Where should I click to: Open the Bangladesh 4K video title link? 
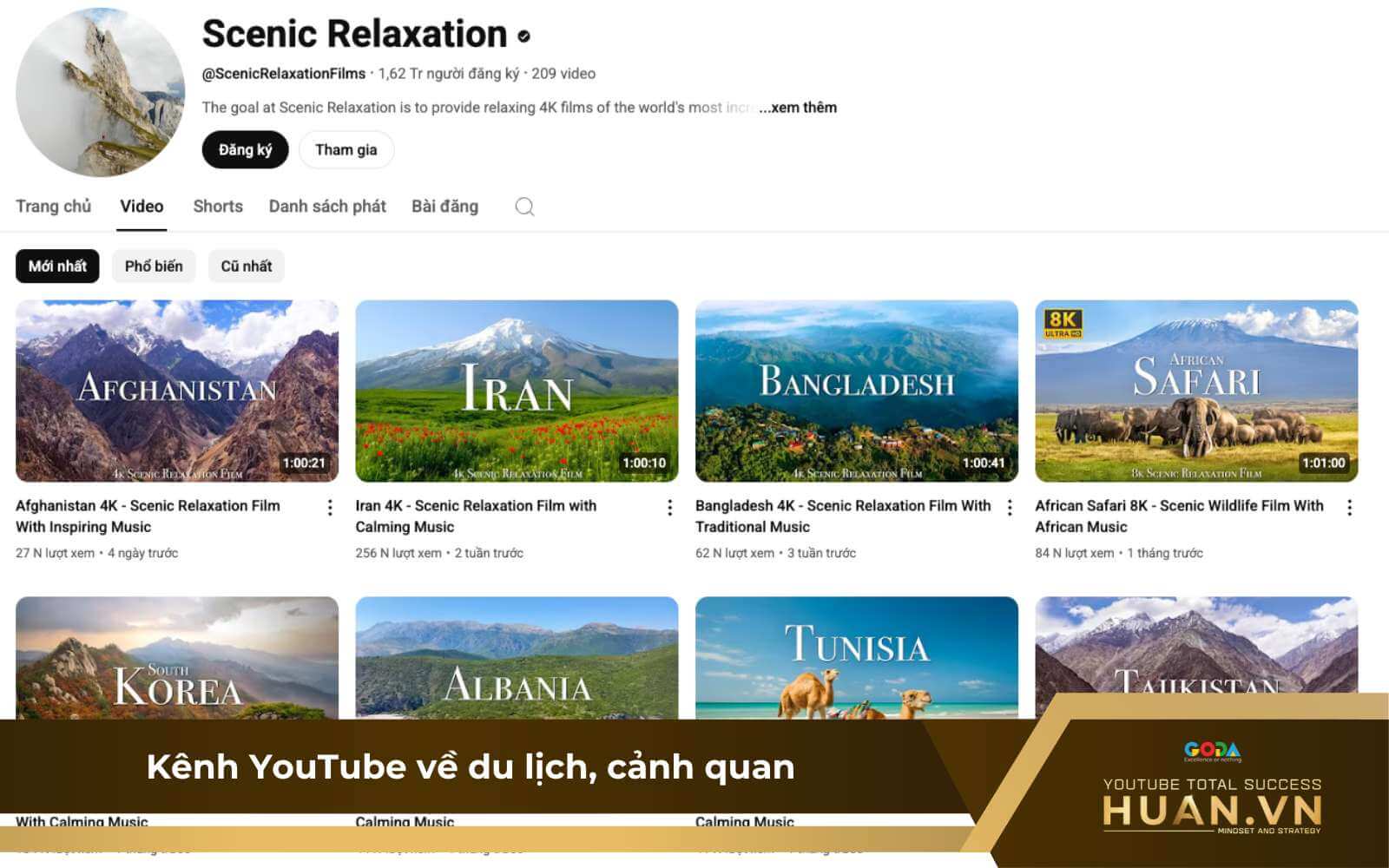pos(843,516)
